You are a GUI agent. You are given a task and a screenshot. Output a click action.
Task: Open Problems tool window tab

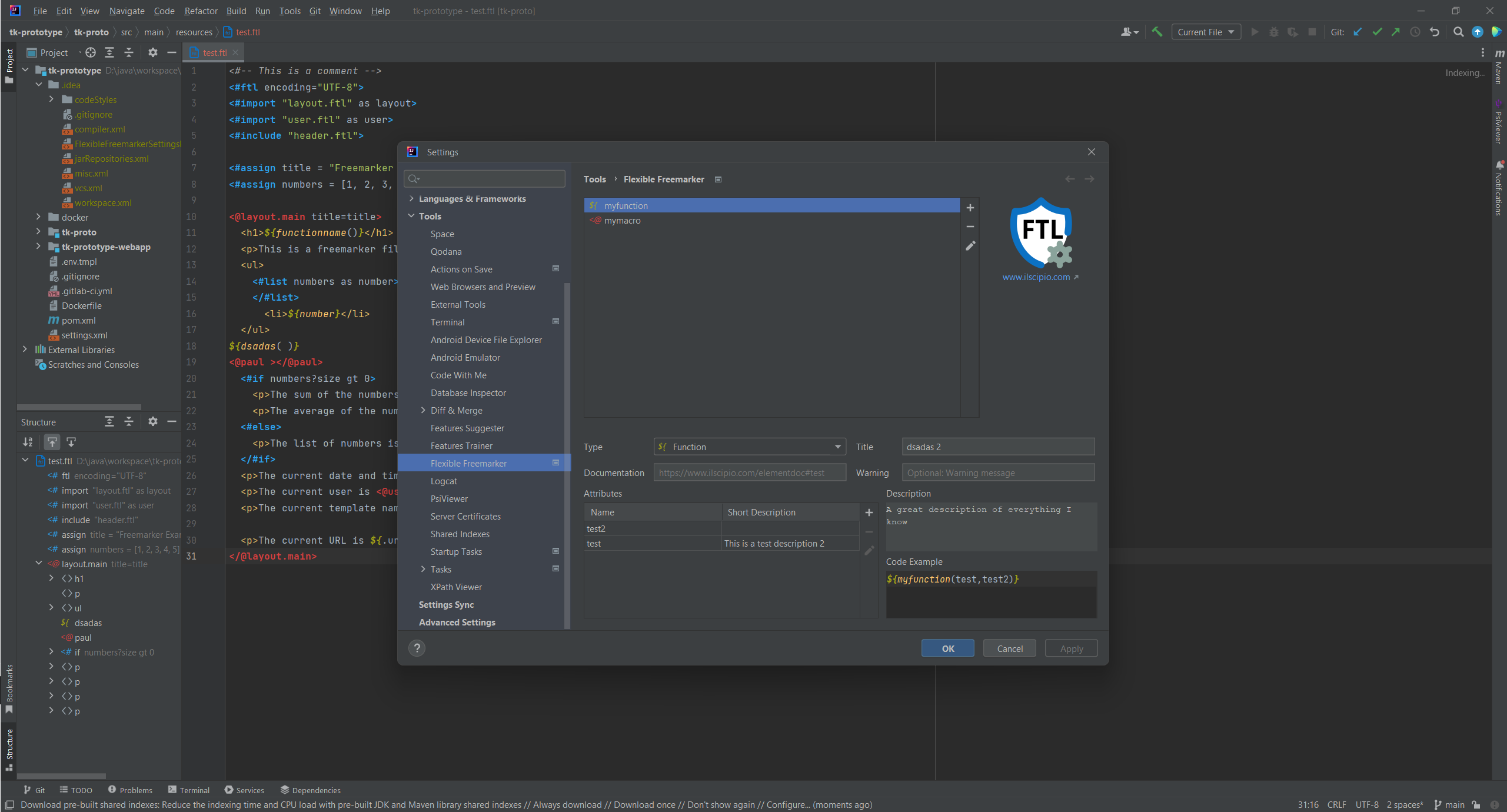click(130, 790)
